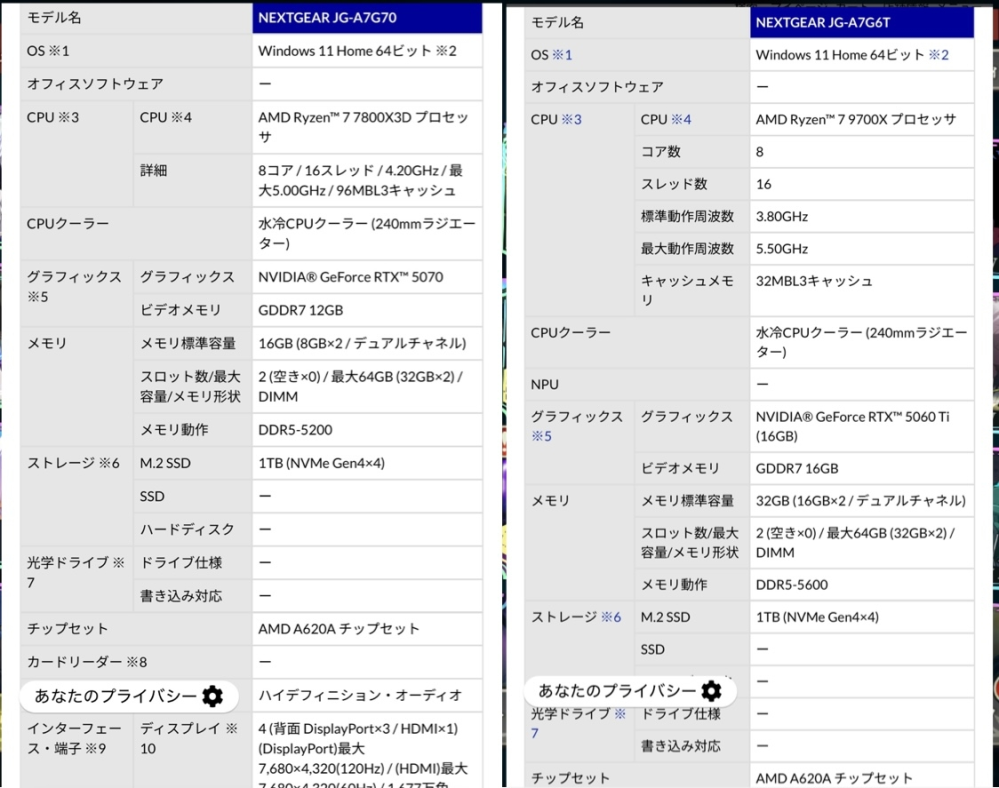
Task: Click the 5.50GHz maximum frequency value
Action: [782, 249]
